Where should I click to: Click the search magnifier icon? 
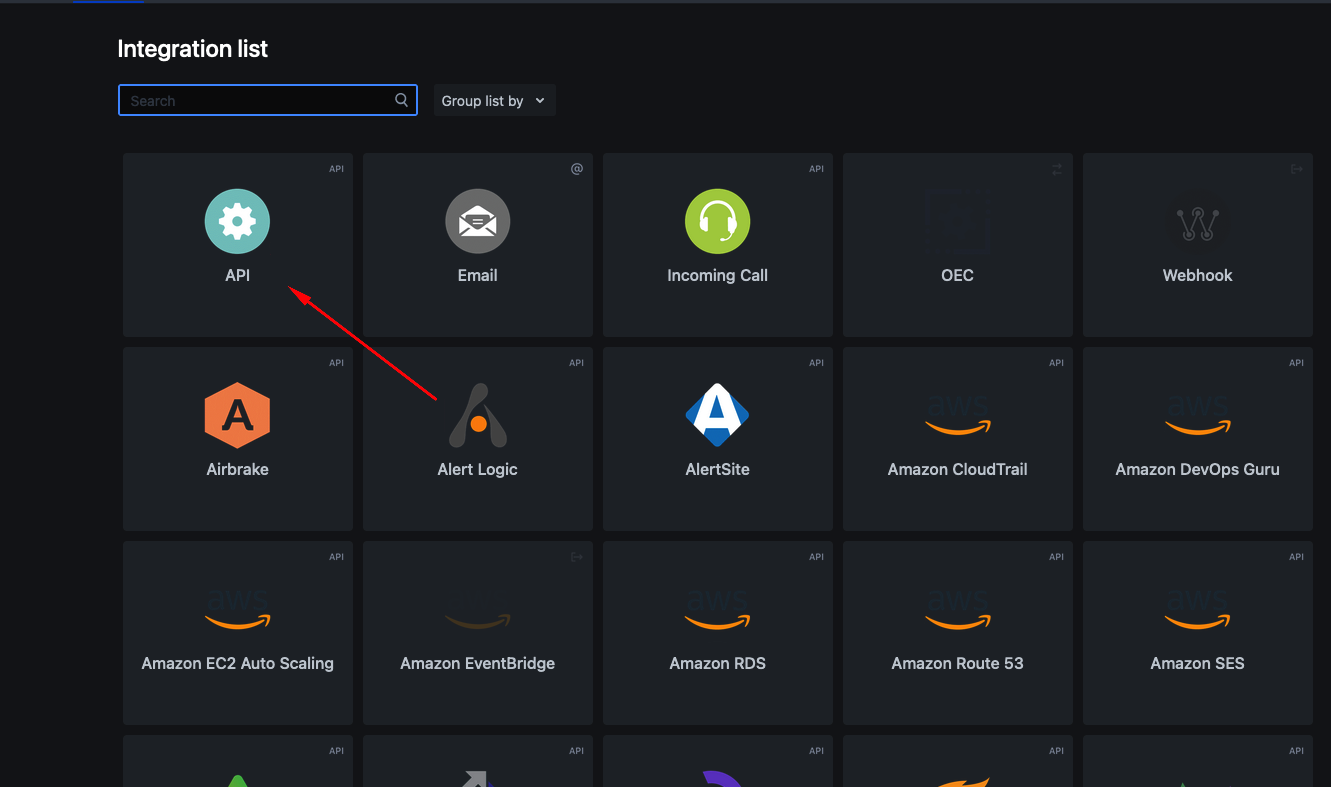(x=401, y=100)
